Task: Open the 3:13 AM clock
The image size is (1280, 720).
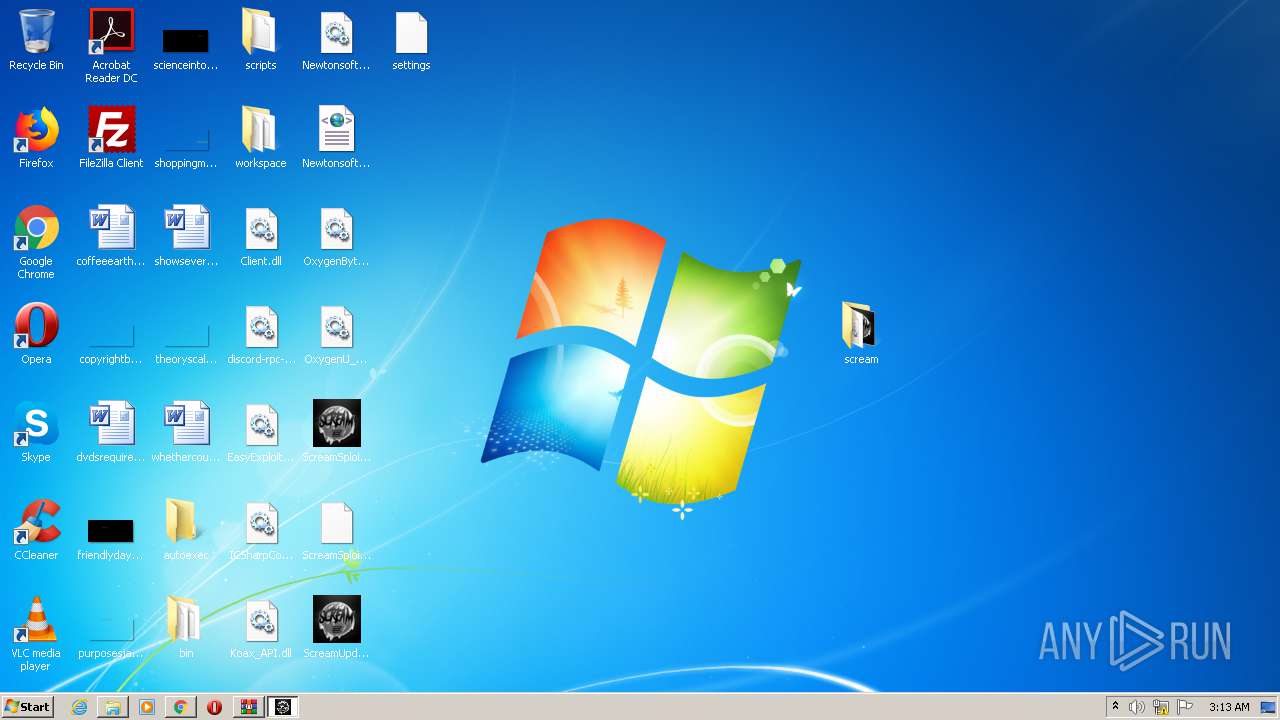Action: (1229, 707)
